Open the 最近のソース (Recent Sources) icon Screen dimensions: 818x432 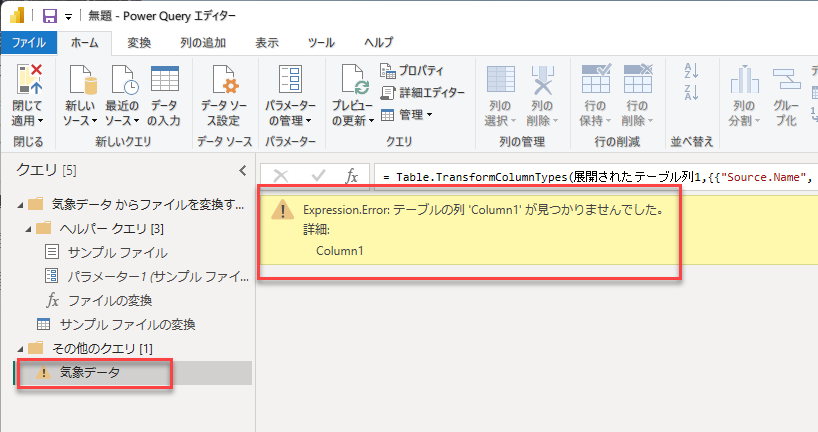pos(123,79)
